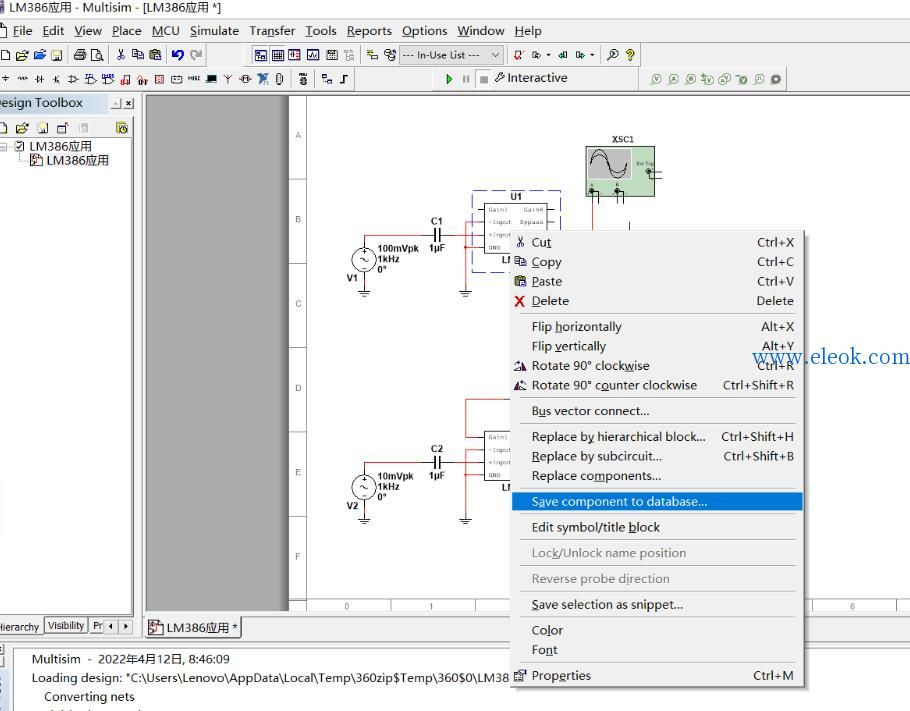Click the blue Undo arrow icon
The image size is (910, 711).
coord(178,55)
